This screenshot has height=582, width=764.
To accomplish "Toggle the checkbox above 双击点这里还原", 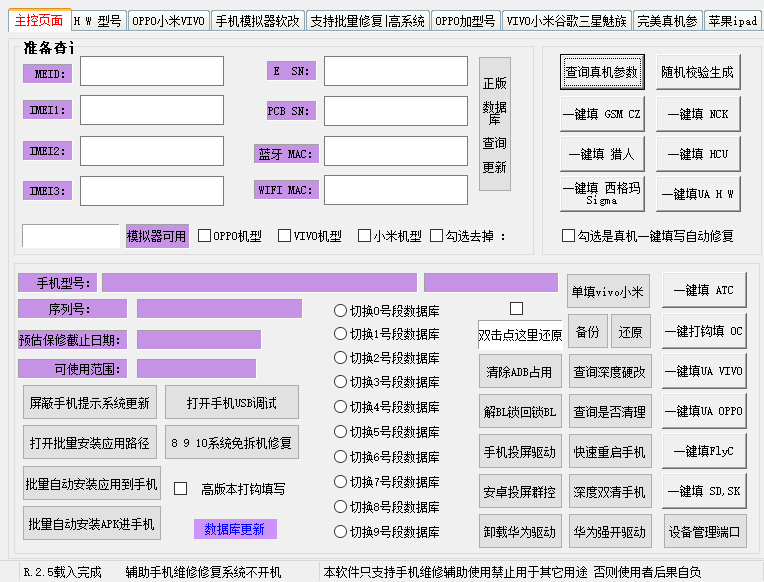I will click(516, 309).
